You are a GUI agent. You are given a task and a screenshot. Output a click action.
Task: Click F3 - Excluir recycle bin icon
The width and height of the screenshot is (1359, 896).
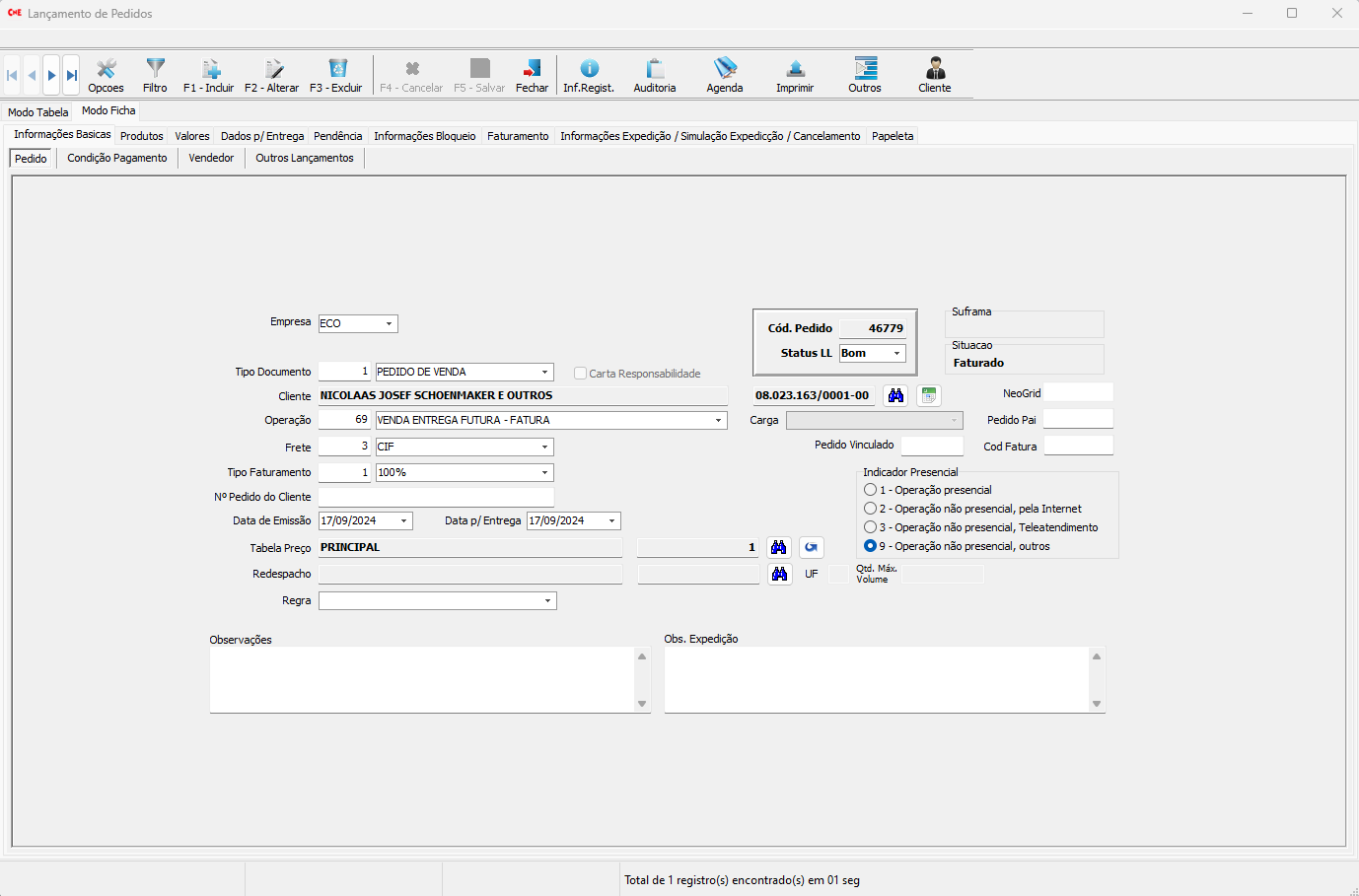click(337, 69)
